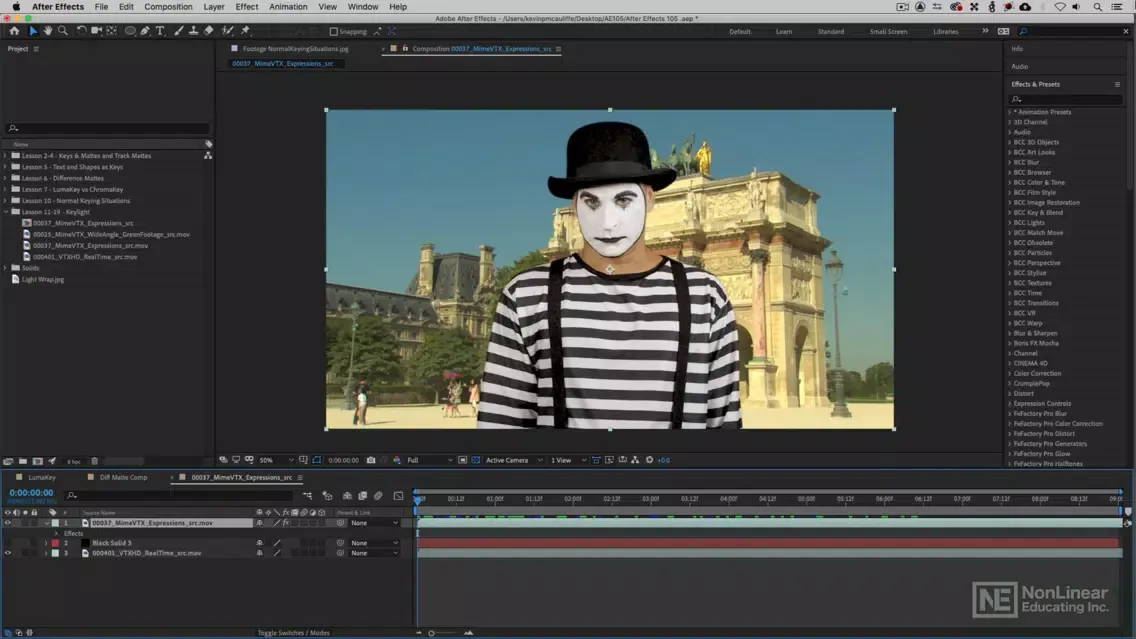Switch to Footage NormalKeyingSituations.jpg viewer tab

(296, 49)
